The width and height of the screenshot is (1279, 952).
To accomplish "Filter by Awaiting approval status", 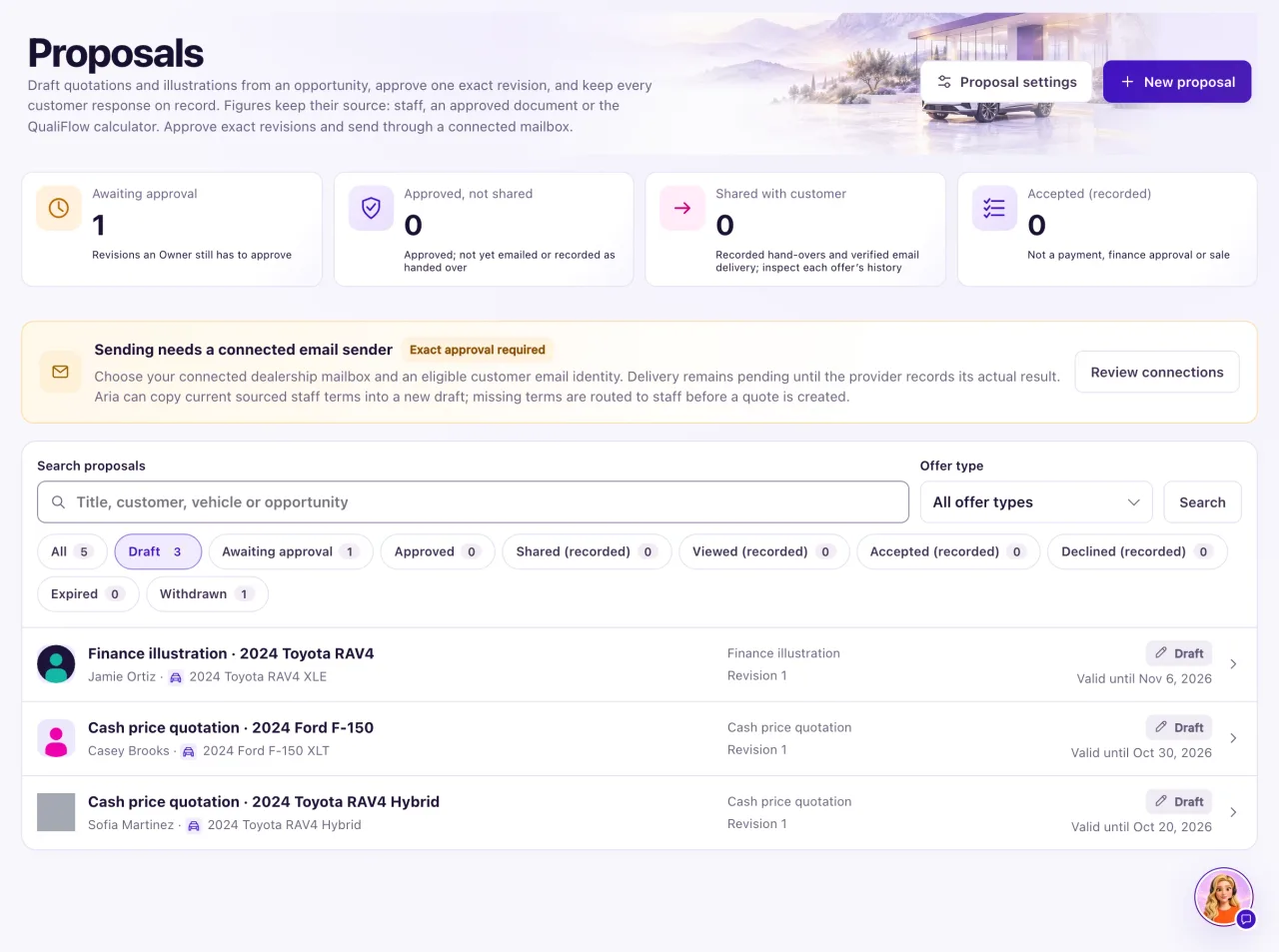I will [x=291, y=551].
